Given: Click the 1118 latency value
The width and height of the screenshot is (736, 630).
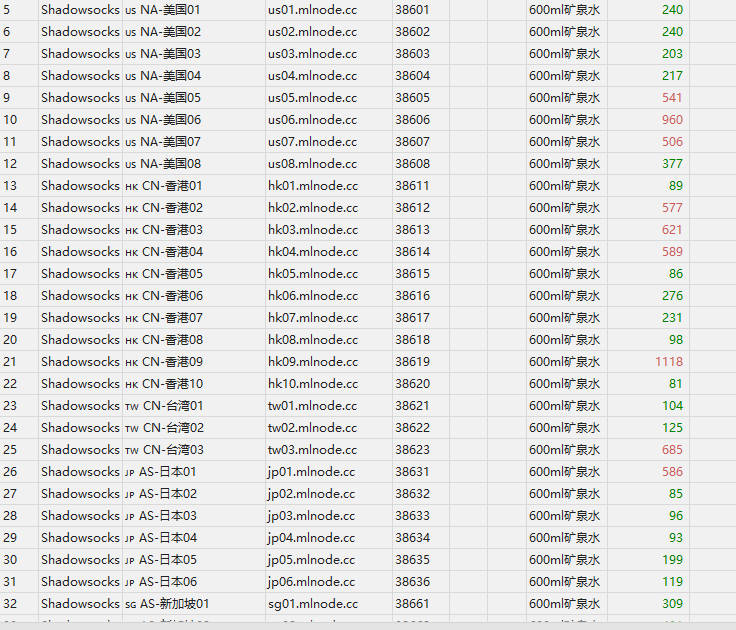Looking at the screenshot, I should pos(669,361).
